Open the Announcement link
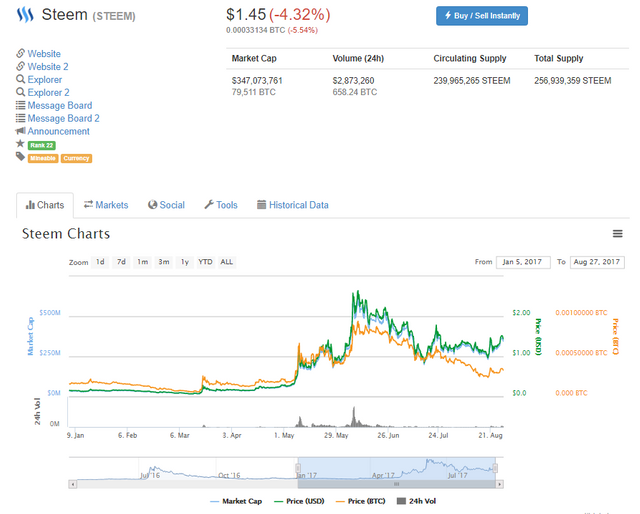The width and height of the screenshot is (640, 514). click(x=58, y=131)
